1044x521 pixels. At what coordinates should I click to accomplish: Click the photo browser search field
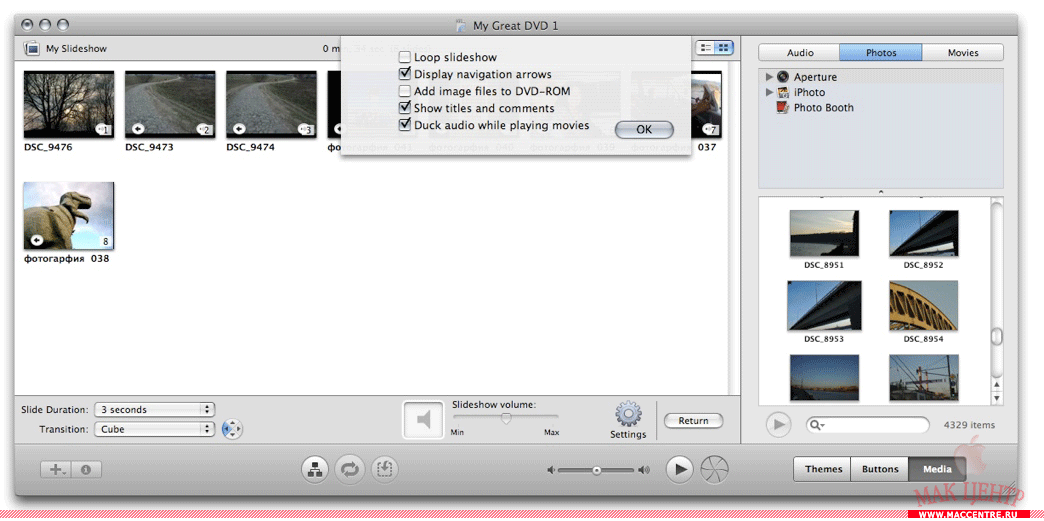(868, 425)
